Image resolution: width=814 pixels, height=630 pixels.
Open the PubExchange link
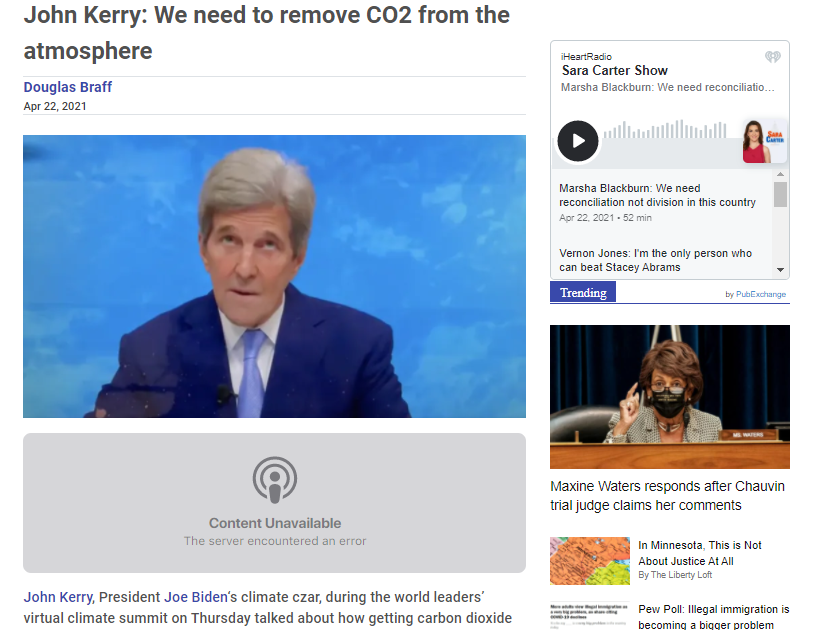point(761,294)
